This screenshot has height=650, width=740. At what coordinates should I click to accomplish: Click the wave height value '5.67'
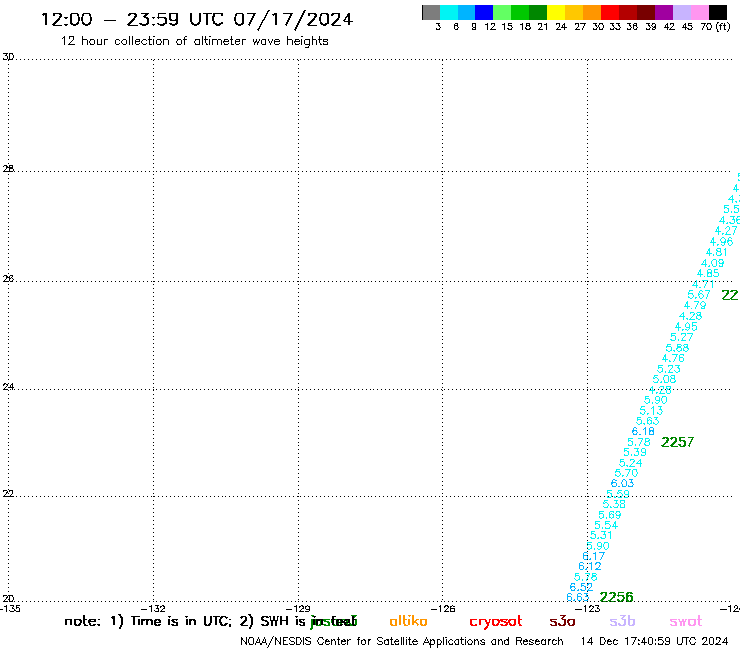point(698,295)
